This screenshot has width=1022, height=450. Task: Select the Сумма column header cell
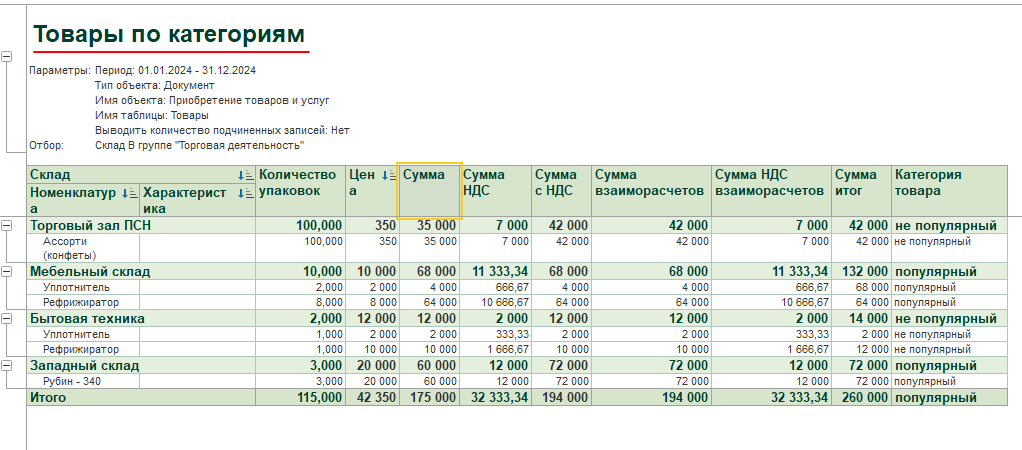[x=429, y=190]
